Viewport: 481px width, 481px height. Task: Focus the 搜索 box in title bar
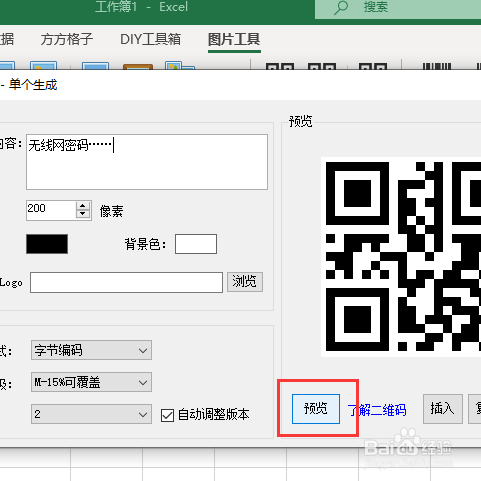tap(398, 8)
